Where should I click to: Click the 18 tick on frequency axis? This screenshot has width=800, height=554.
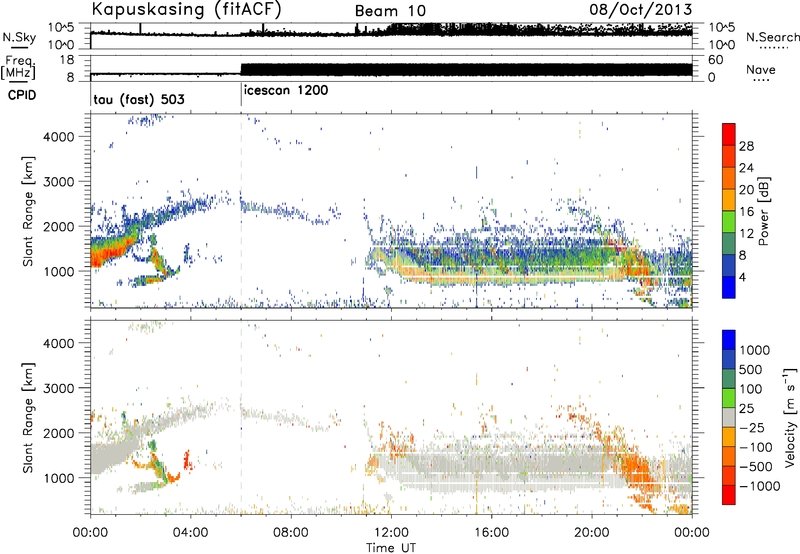[67, 60]
